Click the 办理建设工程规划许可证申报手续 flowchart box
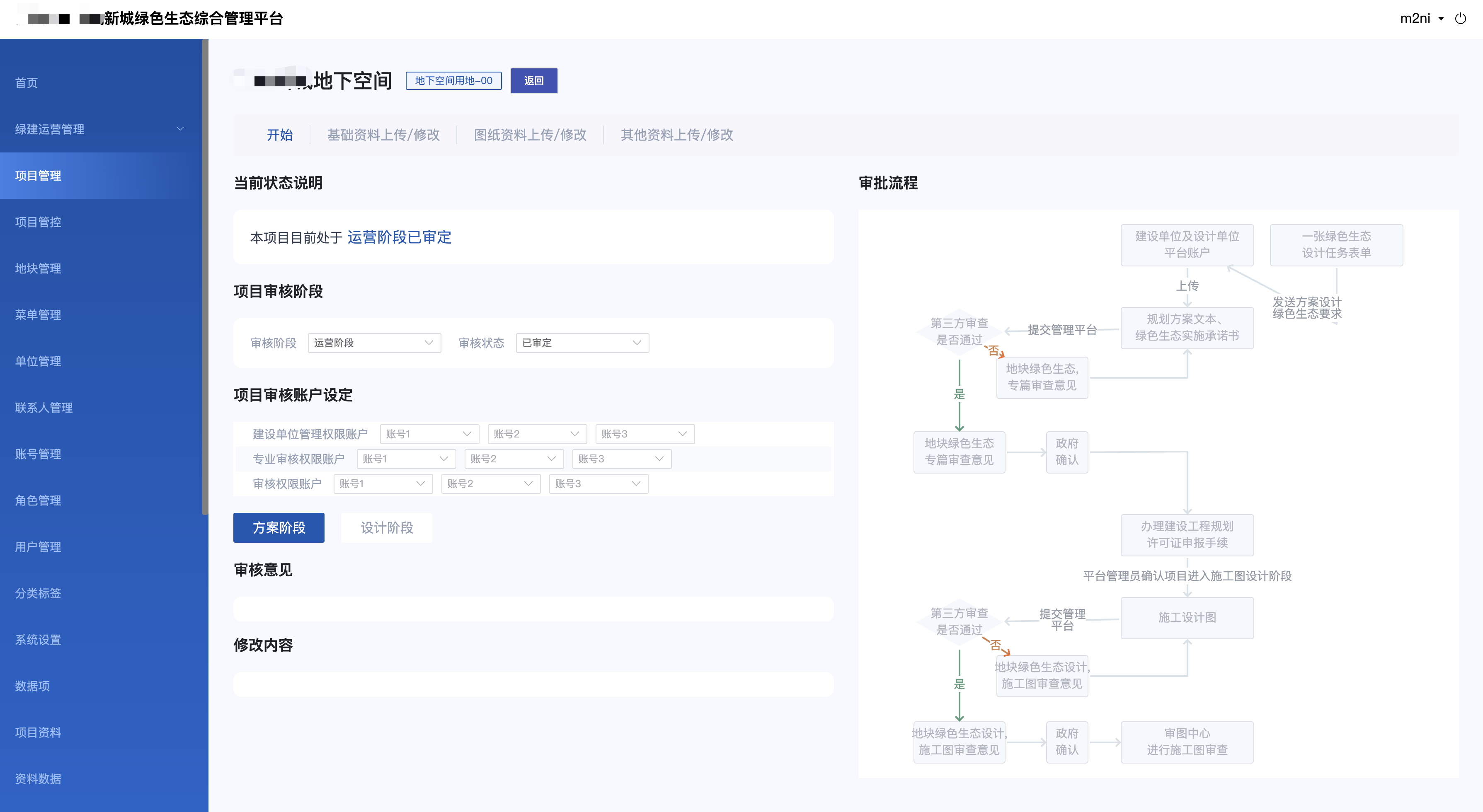This screenshot has height=812, width=1483. pyautogui.click(x=1187, y=535)
